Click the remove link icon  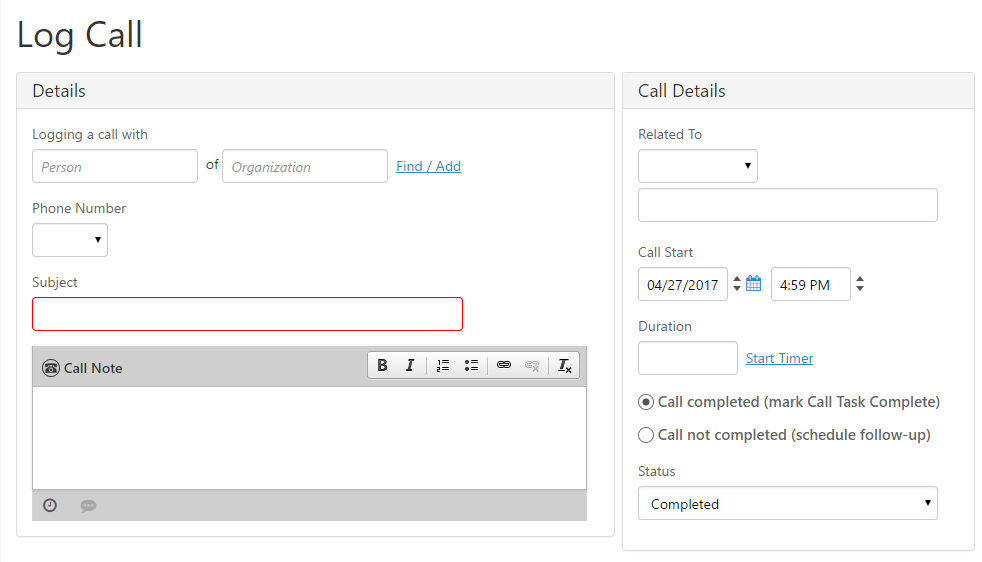(532, 365)
